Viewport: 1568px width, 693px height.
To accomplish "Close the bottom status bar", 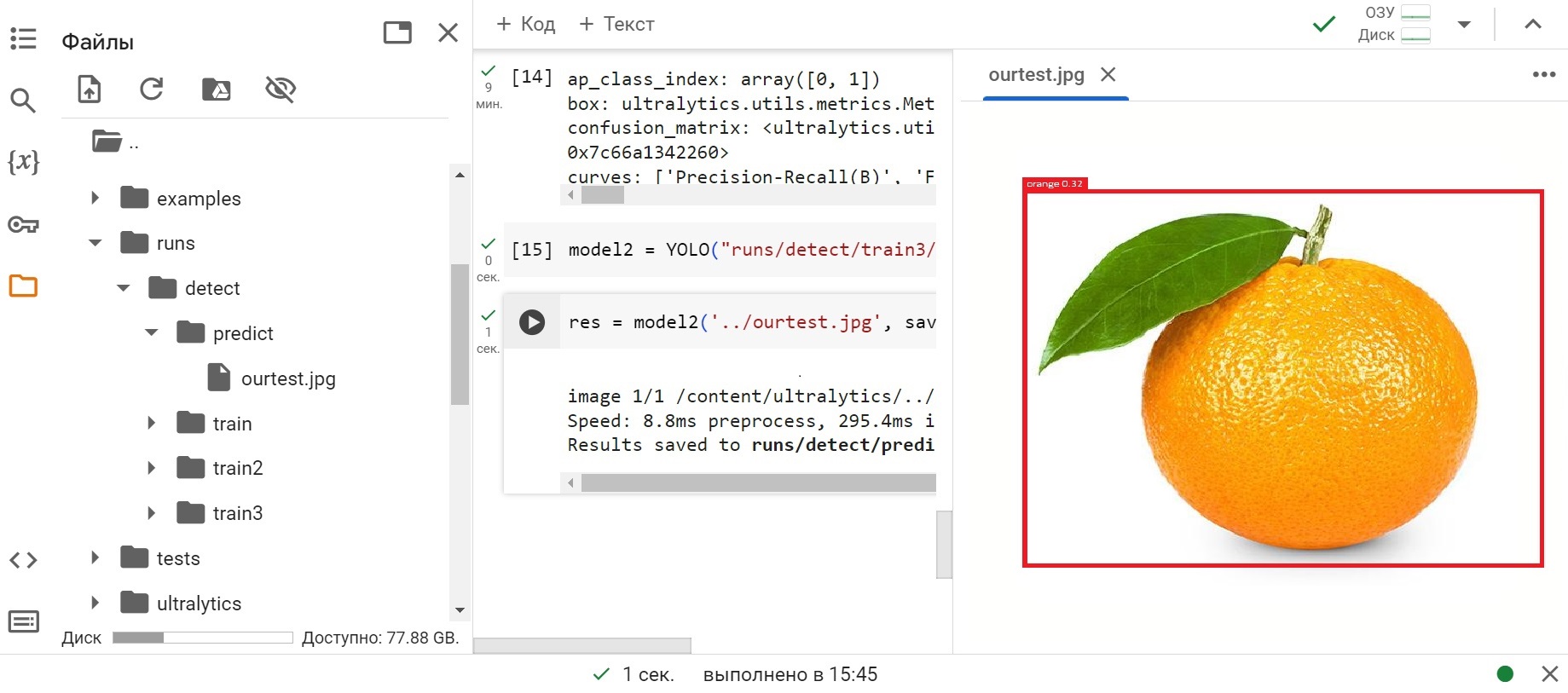I will pos(1550,674).
